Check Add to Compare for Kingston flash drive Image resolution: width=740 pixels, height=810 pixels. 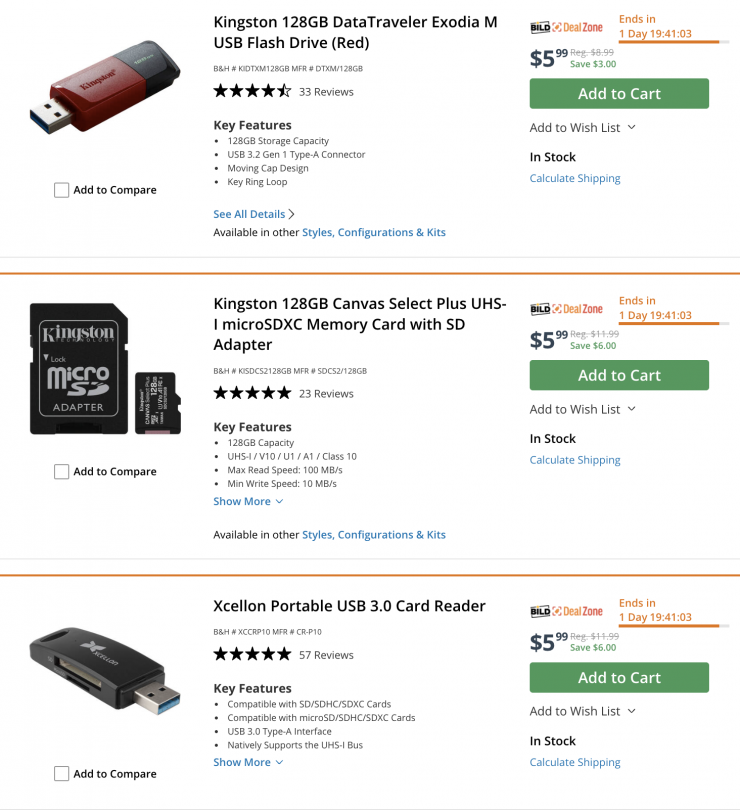coord(62,190)
